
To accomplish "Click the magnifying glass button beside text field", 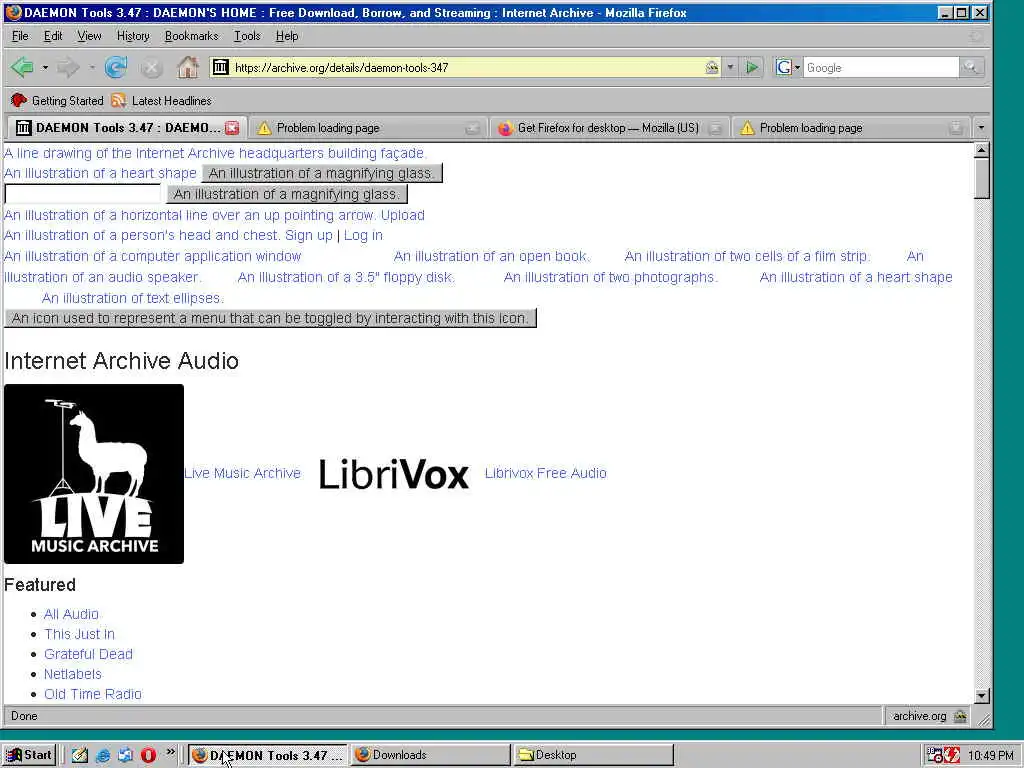I will click(x=287, y=194).
